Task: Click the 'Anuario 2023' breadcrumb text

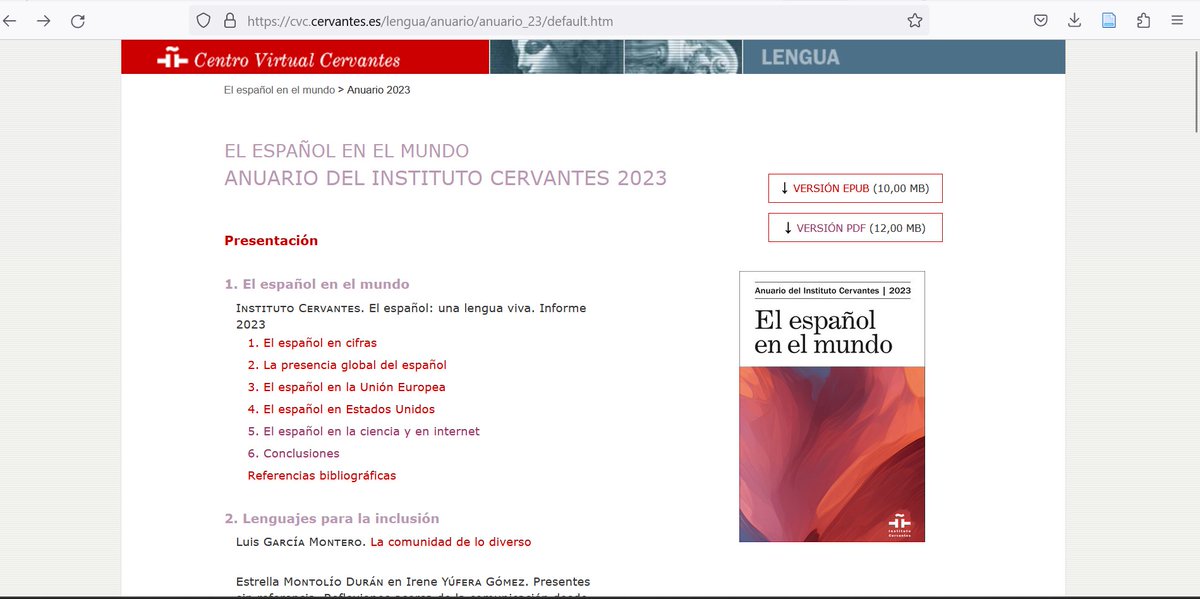Action: point(379,90)
